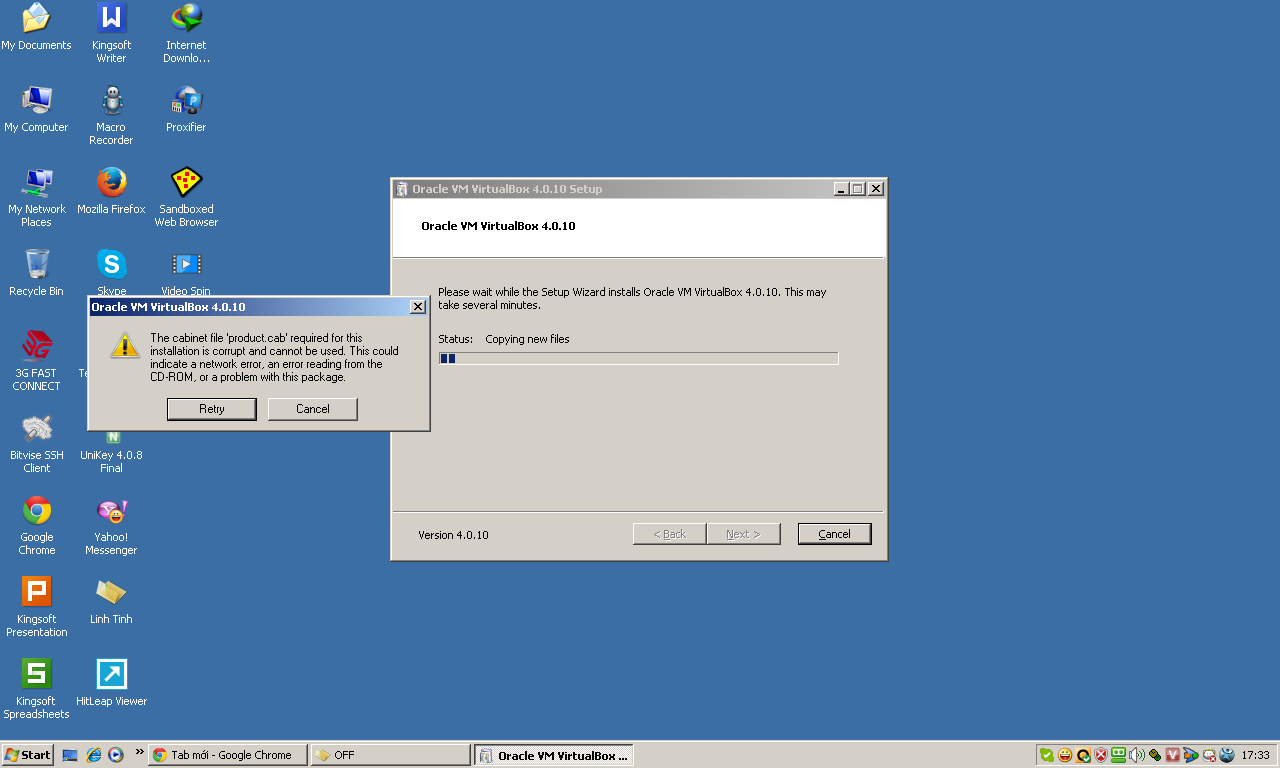Click the Yahoo Messenger smiley tray icon

coord(1065,755)
